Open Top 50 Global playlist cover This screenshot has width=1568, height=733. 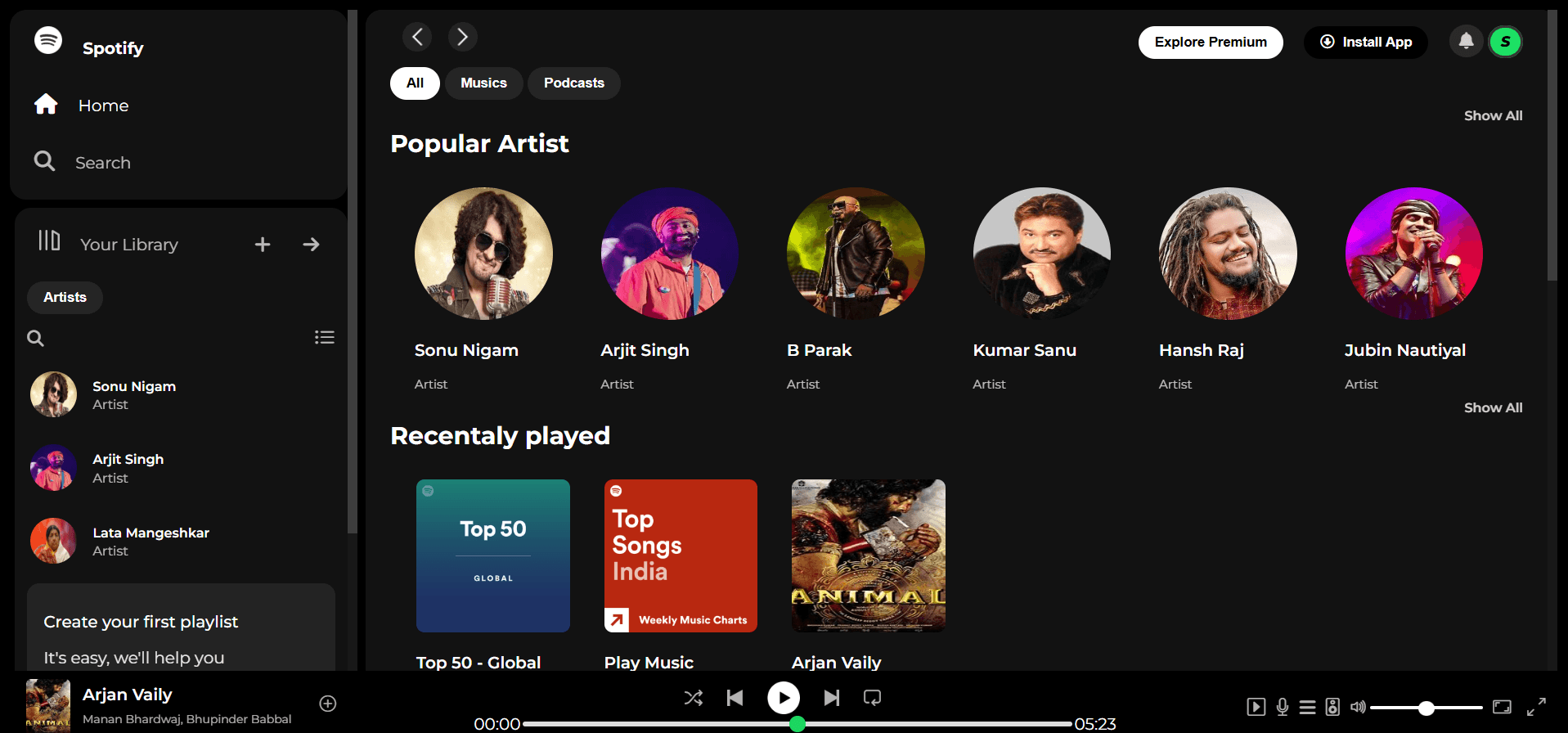(x=493, y=556)
